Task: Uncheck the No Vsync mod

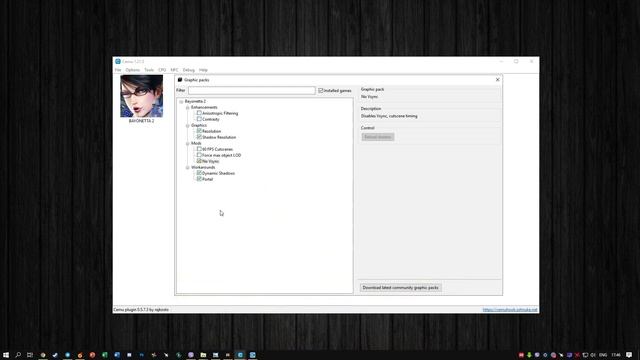Action: point(199,161)
